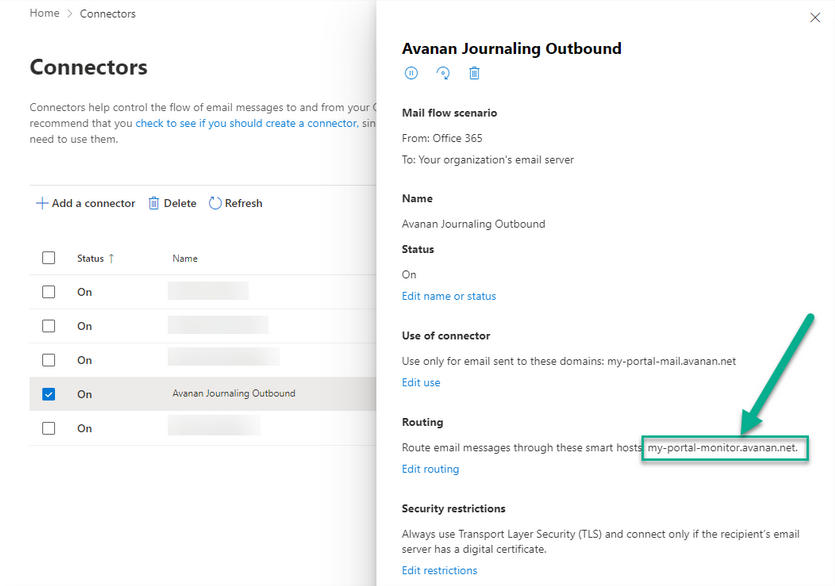835x586 pixels.
Task: Click 'To: Your organization's email server' text
Action: [x=488, y=160]
